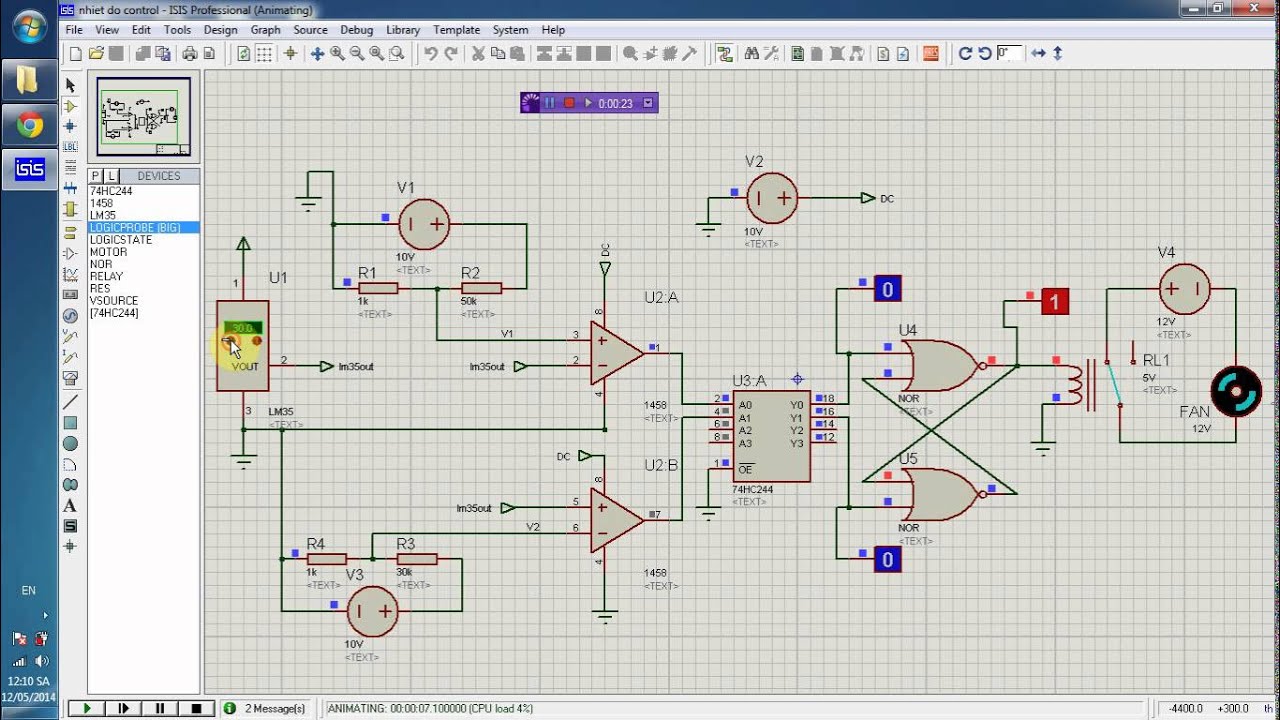Choose the Wire Label (LBL) tool
This screenshot has height=720, width=1280.
70,147
